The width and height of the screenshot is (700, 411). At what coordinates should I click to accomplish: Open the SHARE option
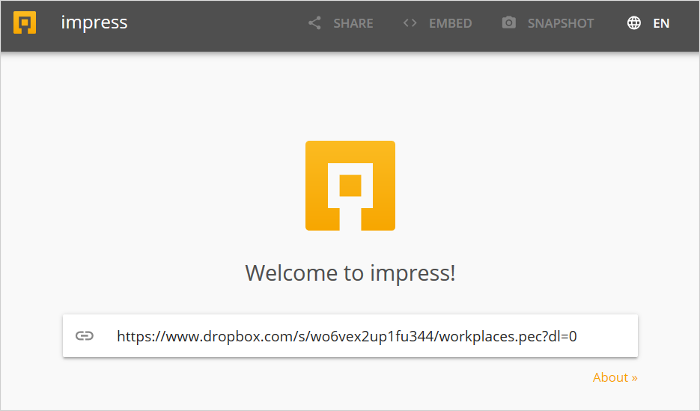click(353, 24)
